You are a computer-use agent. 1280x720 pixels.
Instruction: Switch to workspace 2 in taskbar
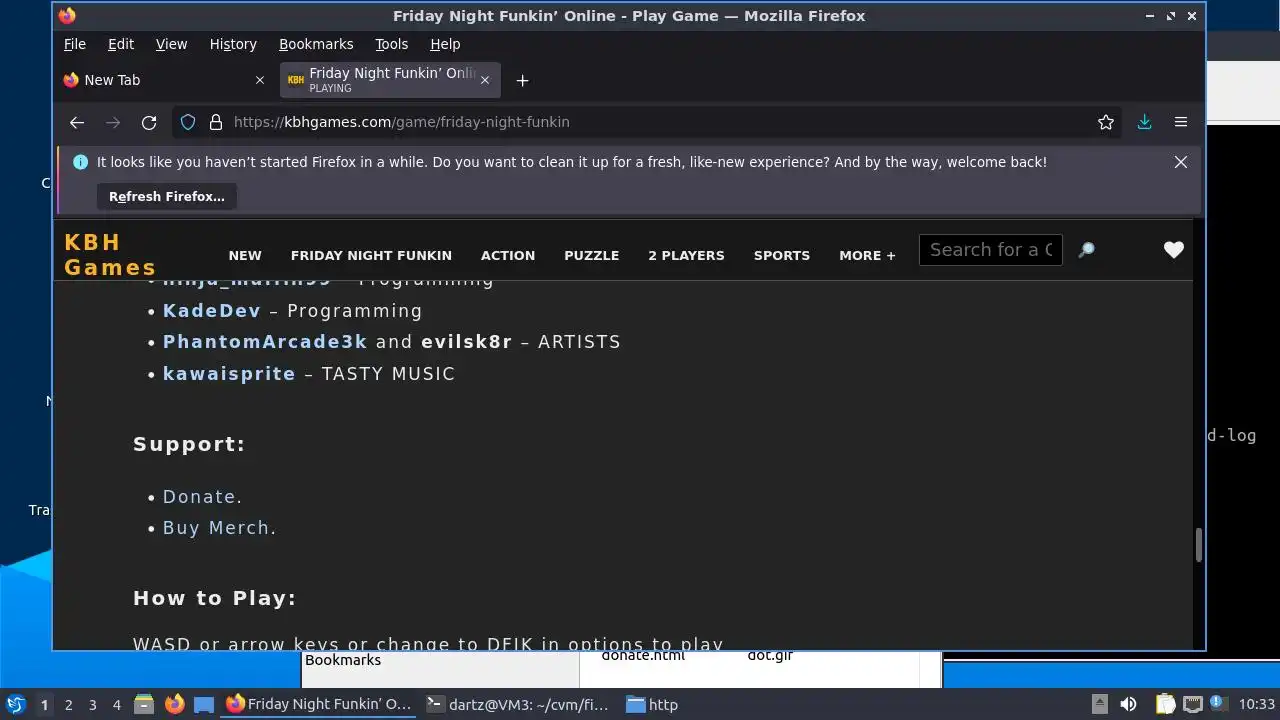coord(69,705)
